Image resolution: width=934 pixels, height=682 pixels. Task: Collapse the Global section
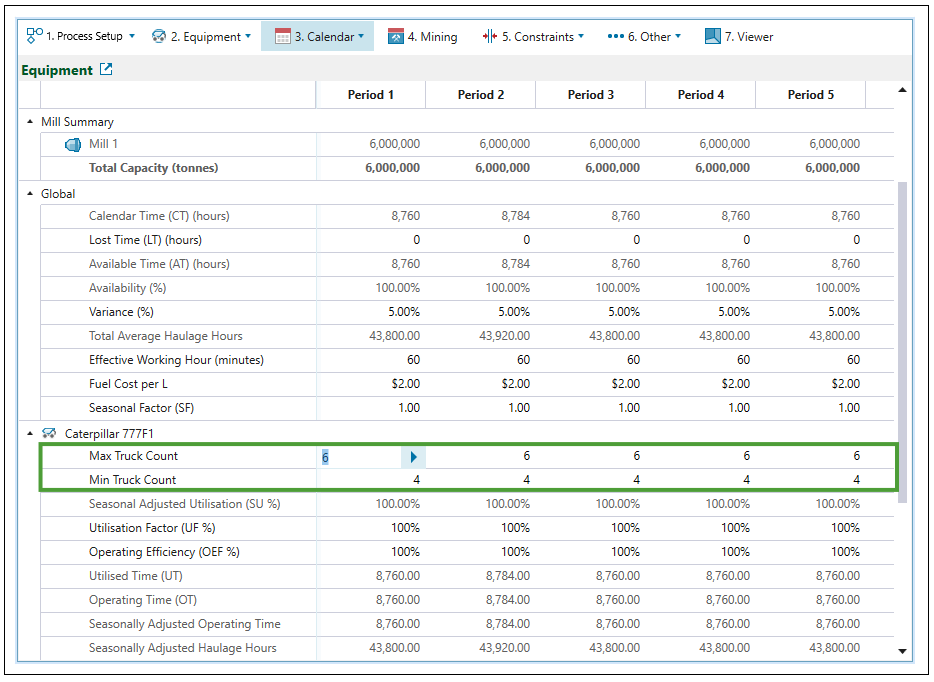click(30, 194)
